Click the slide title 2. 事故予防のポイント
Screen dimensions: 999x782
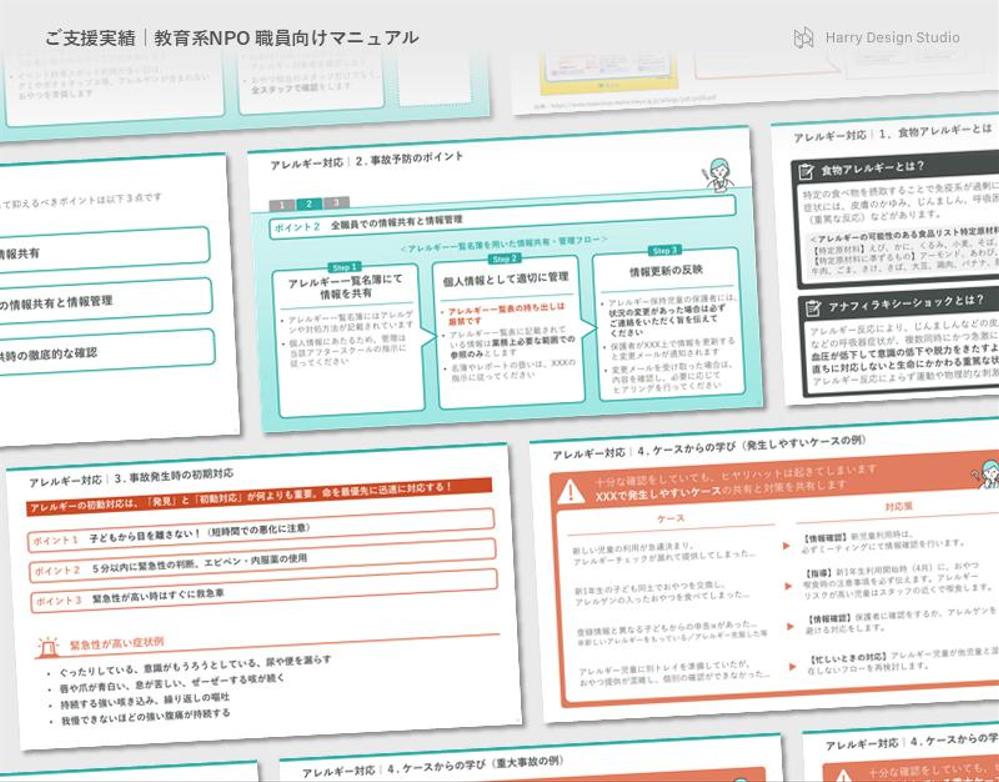tap(409, 159)
